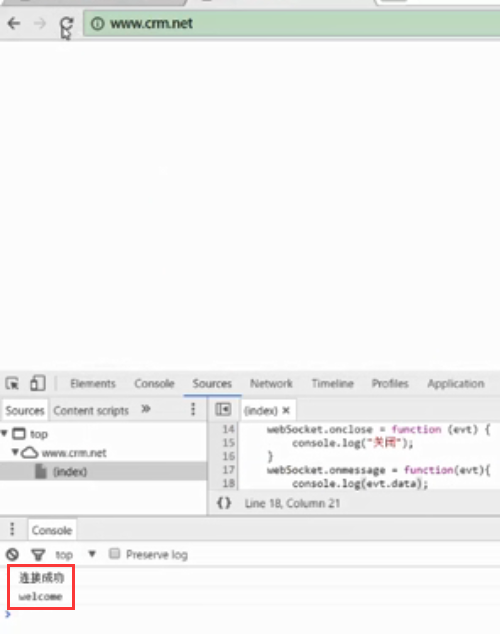Enable the Preserve log checkbox
Viewport: 500px width, 634px height.
pyautogui.click(x=115, y=553)
